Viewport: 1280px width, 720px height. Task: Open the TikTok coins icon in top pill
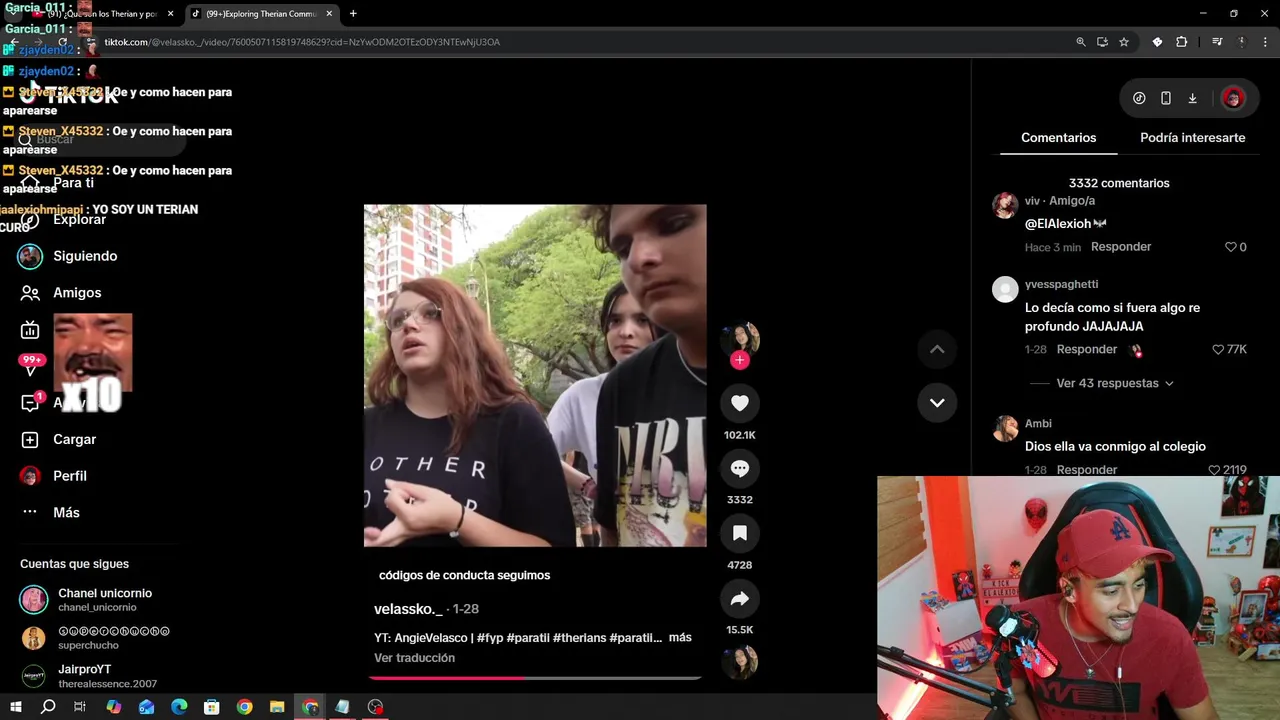pos(1139,98)
